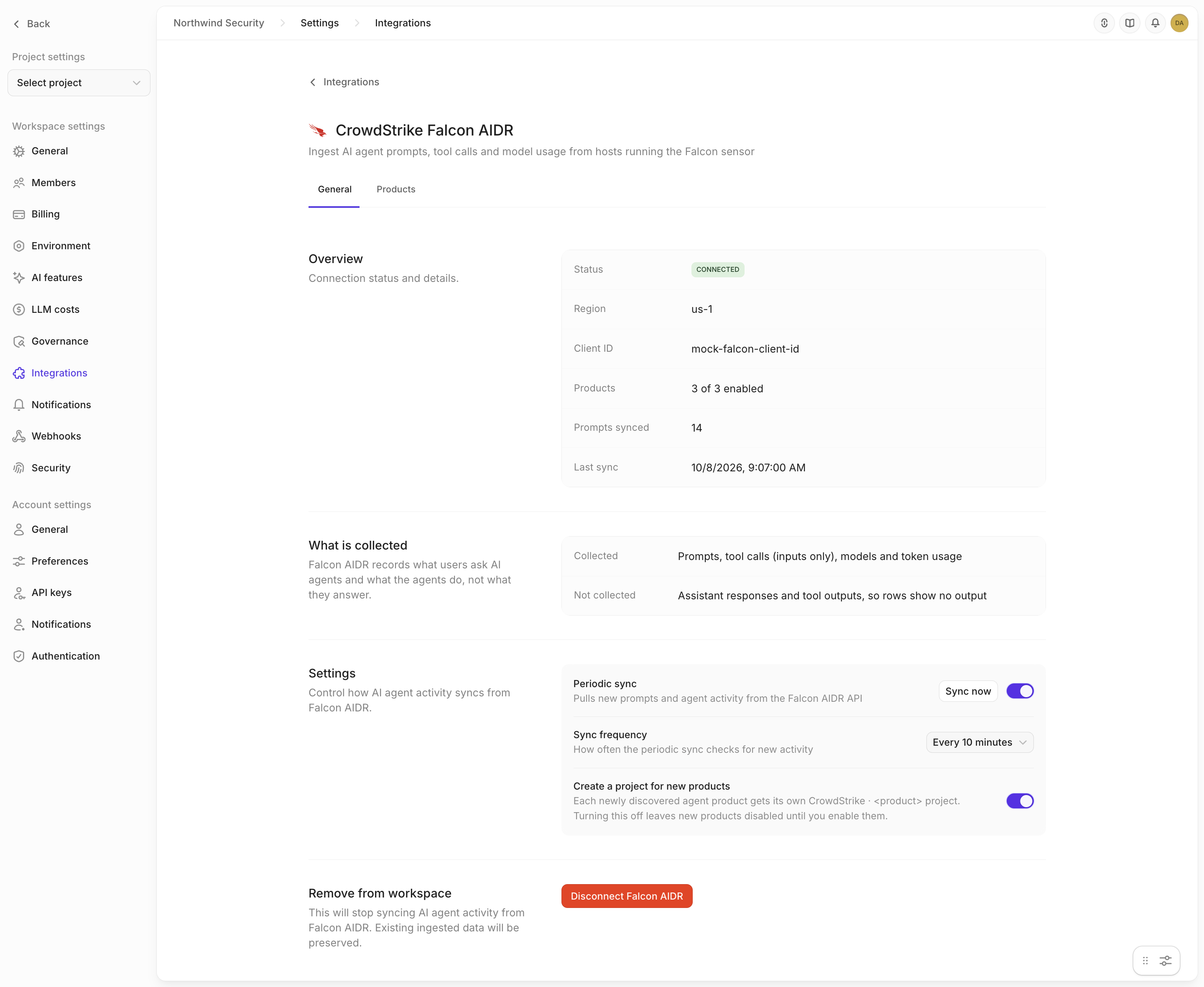Open Members people icon
Viewport: 1204px width, 987px height.
click(19, 182)
